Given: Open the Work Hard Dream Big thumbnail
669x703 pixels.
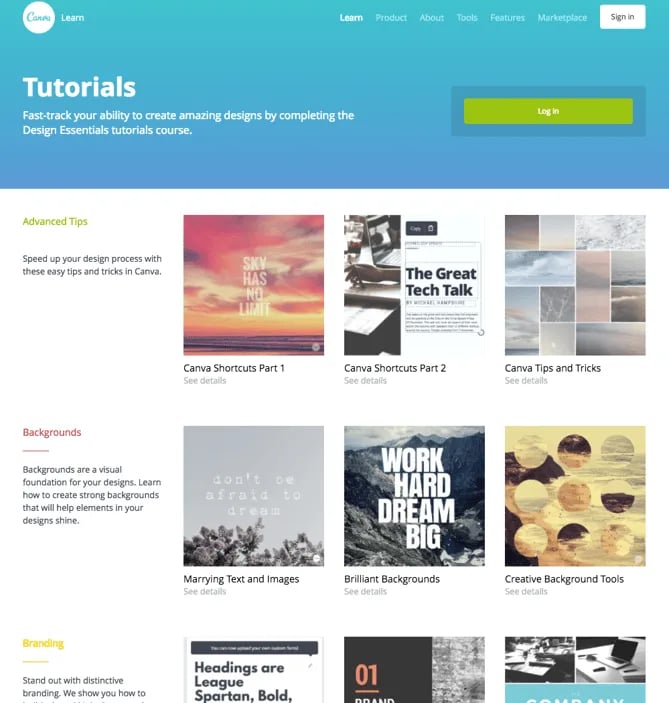Looking at the screenshot, I should (x=414, y=496).
